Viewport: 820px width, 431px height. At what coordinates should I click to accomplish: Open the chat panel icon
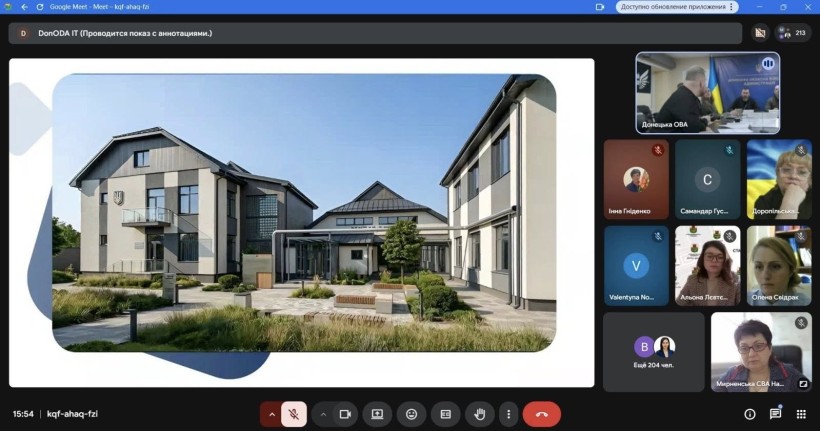(x=775, y=414)
